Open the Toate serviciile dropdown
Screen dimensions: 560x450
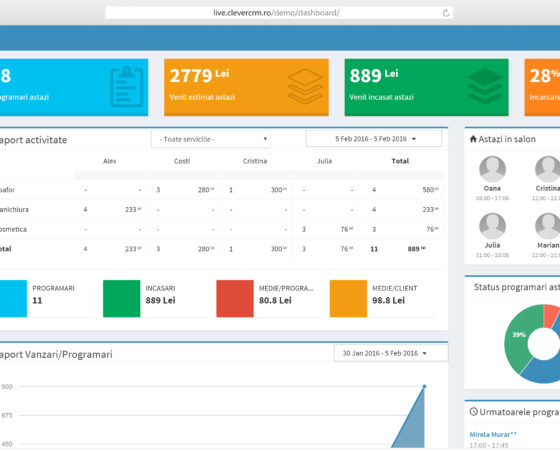[x=211, y=139]
